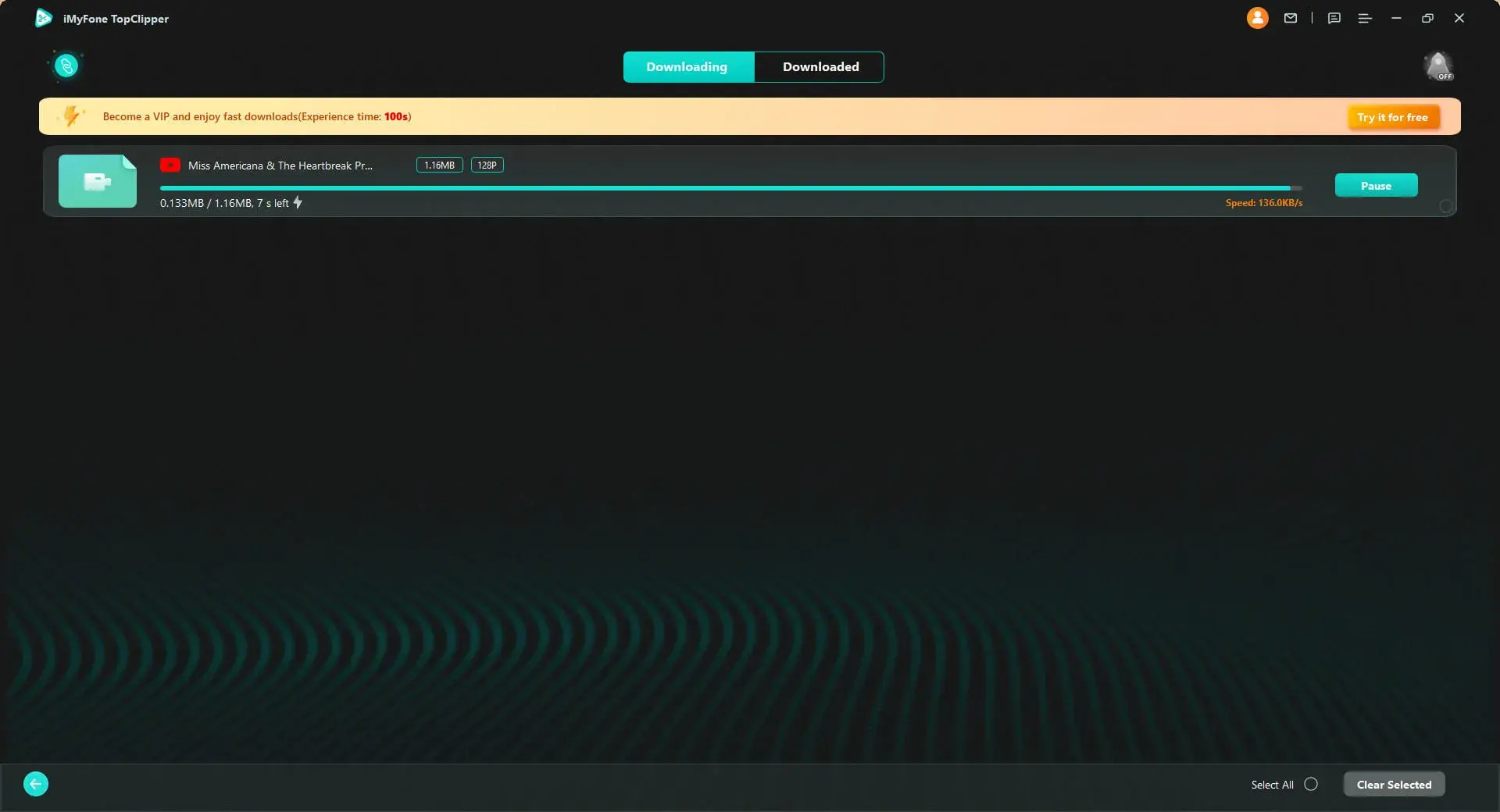Open the mail messages icon
The width and height of the screenshot is (1500, 812).
[x=1291, y=18]
